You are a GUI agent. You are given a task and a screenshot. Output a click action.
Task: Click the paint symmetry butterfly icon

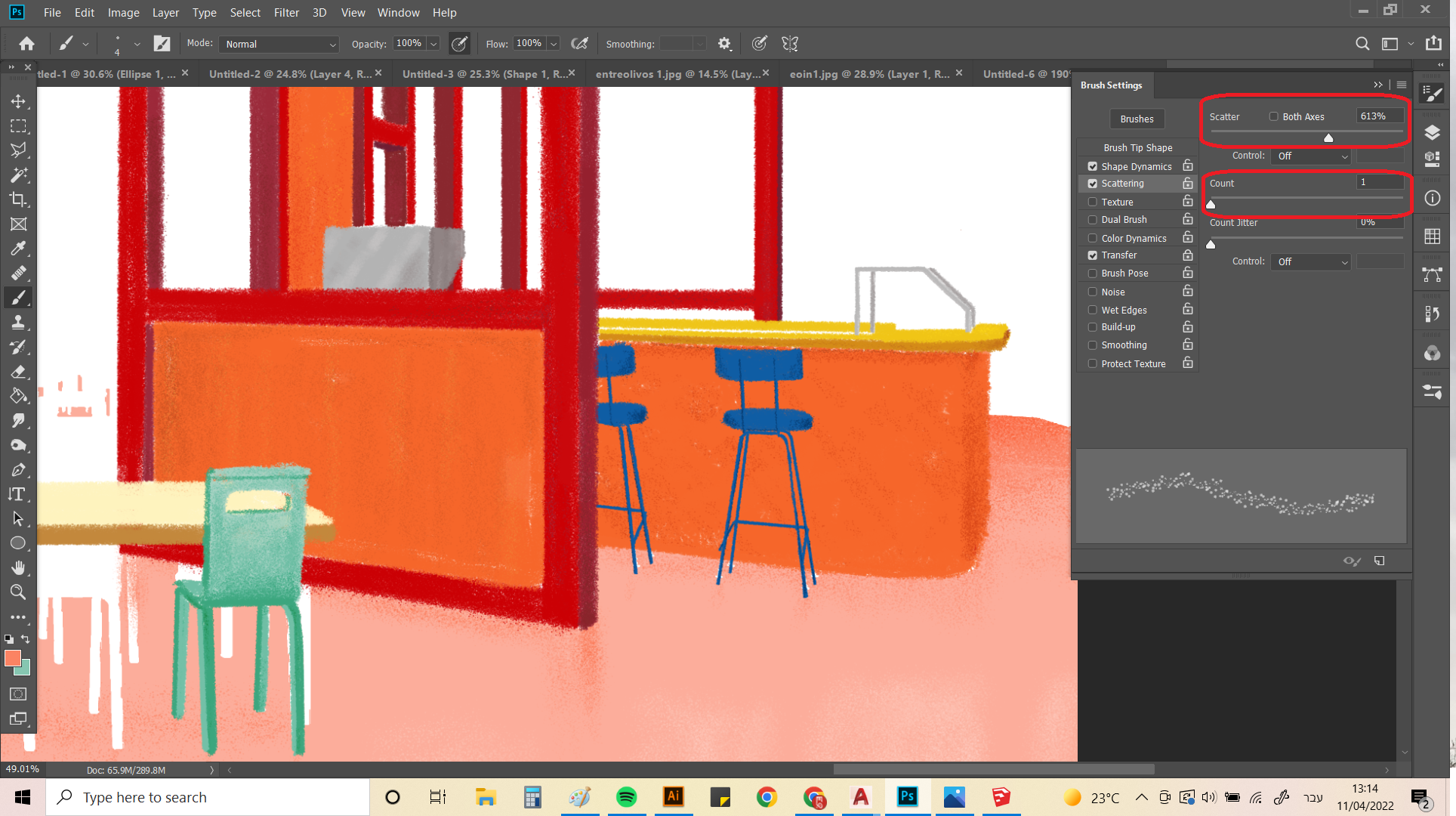pyautogui.click(x=790, y=43)
